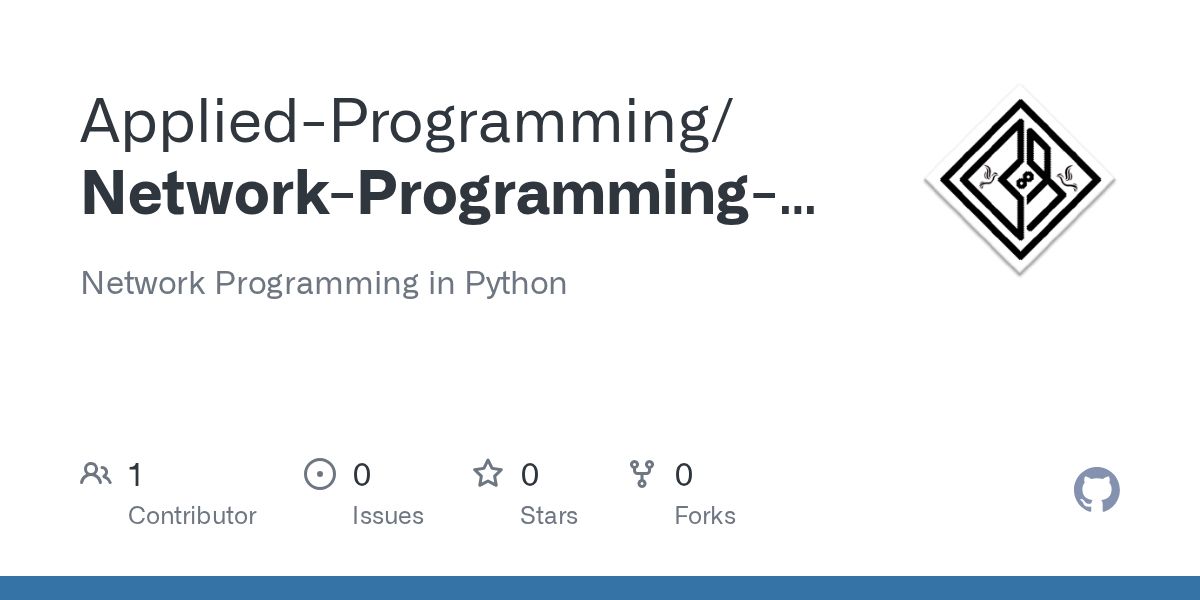The width and height of the screenshot is (1200, 600).
Task: Click the "Stars" label
Action: [x=549, y=516]
